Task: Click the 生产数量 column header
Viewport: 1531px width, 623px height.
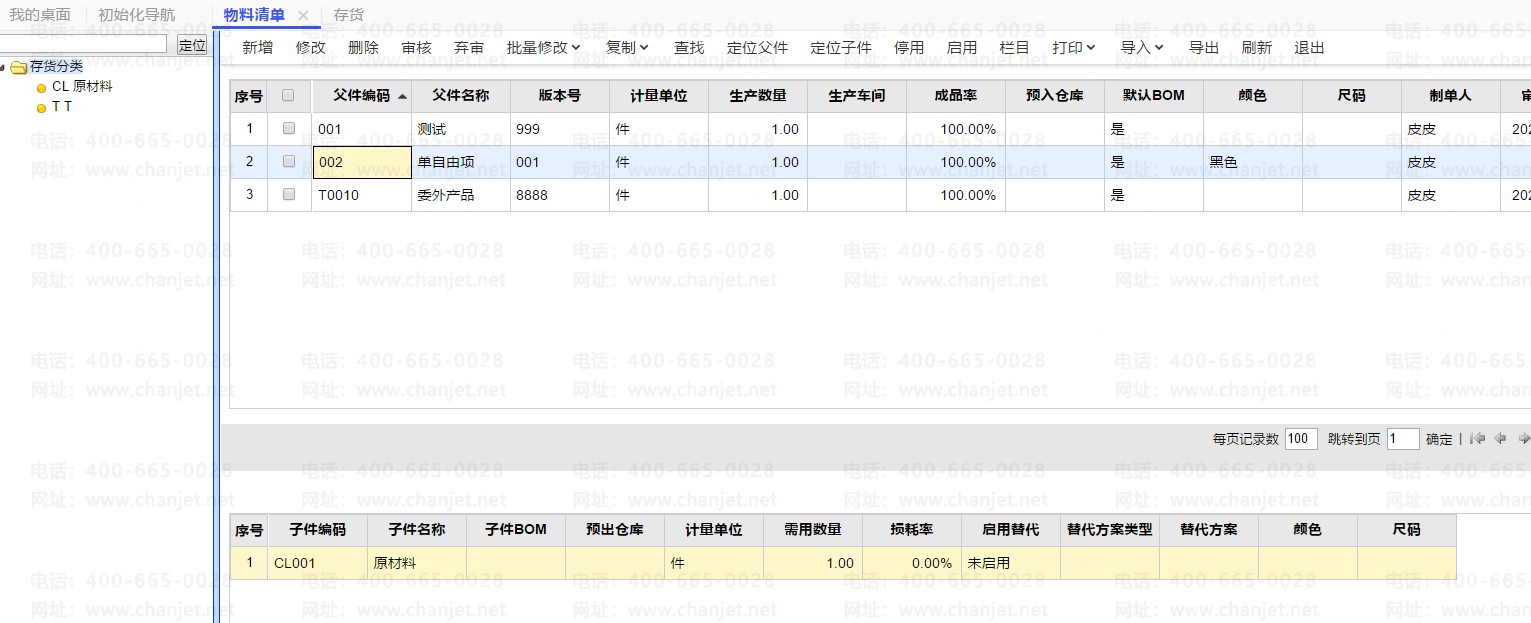Action: pyautogui.click(x=758, y=96)
